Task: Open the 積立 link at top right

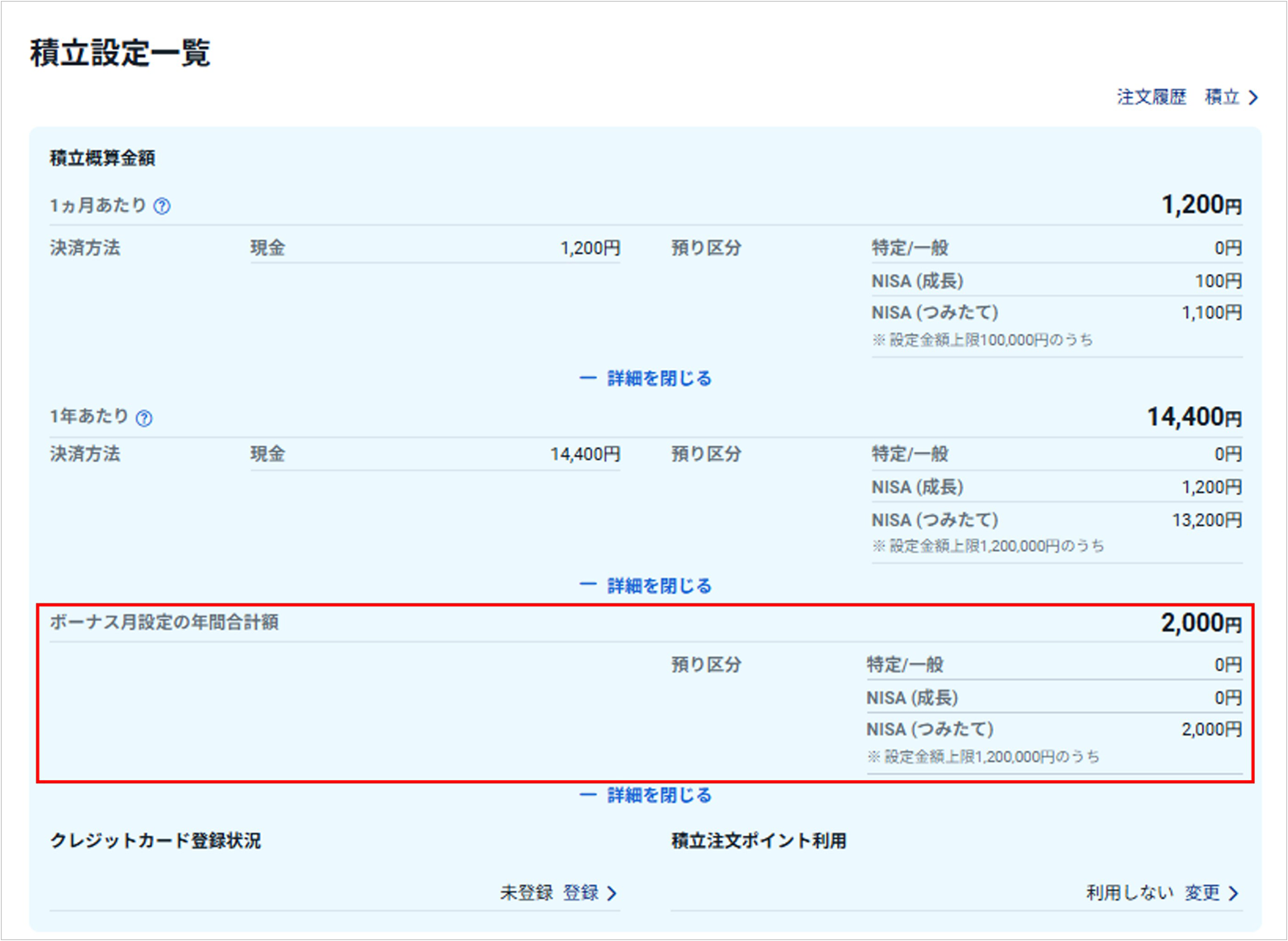Action: [x=1222, y=97]
